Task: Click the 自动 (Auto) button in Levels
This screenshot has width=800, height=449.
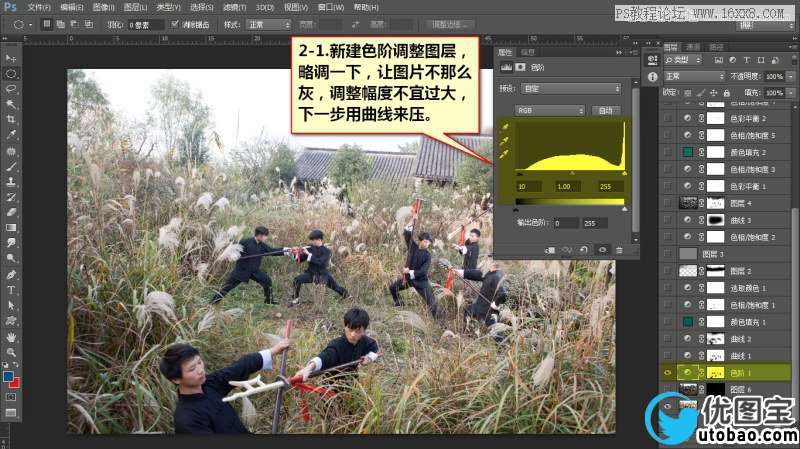Action: tap(606, 110)
